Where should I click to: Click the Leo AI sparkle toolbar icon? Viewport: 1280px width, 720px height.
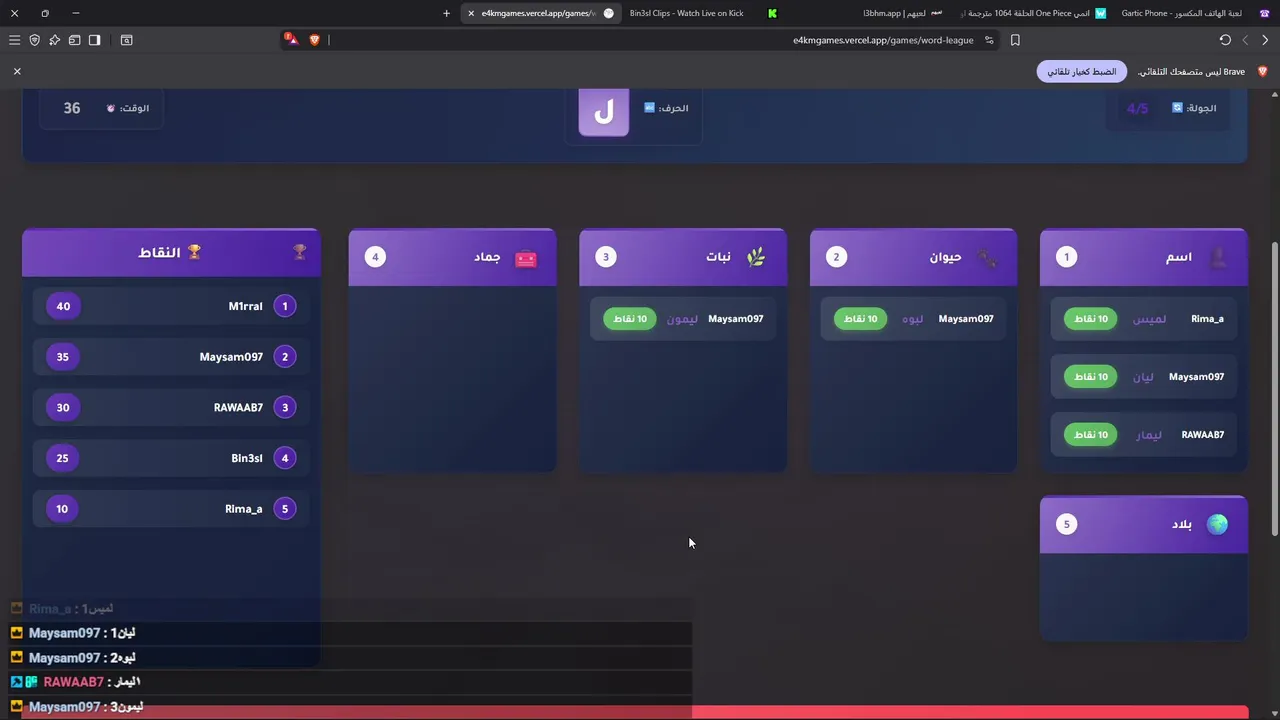click(x=54, y=40)
